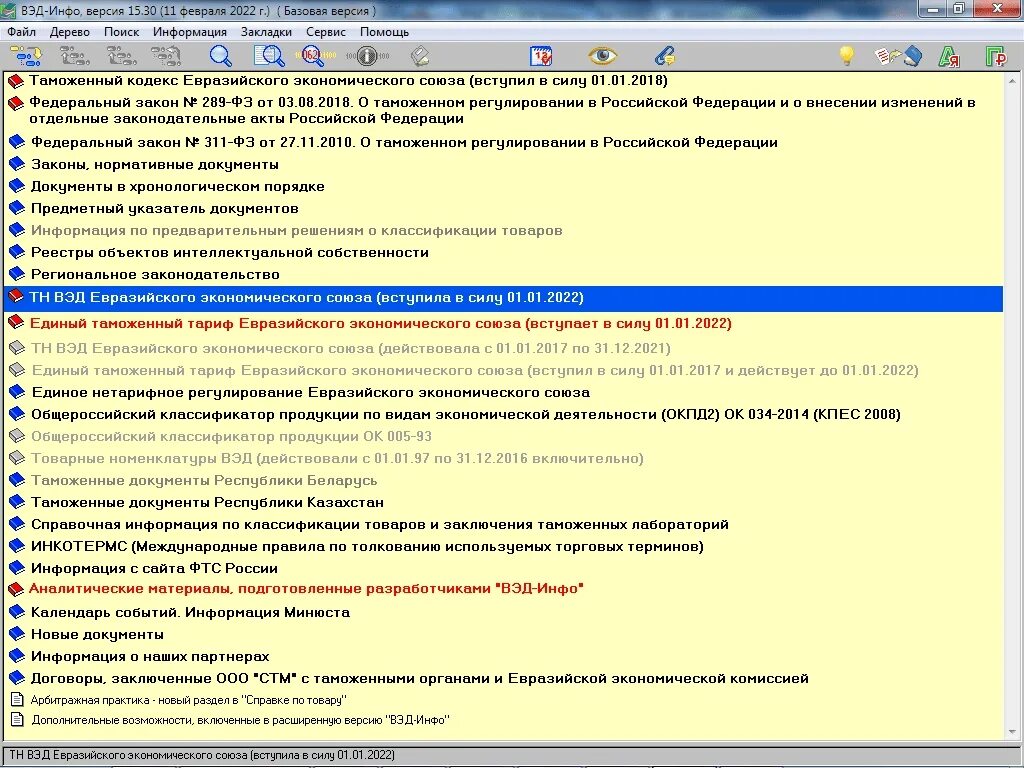Select Реестры объектов интеллектуальной собственности
This screenshot has width=1024, height=768.
(x=230, y=253)
